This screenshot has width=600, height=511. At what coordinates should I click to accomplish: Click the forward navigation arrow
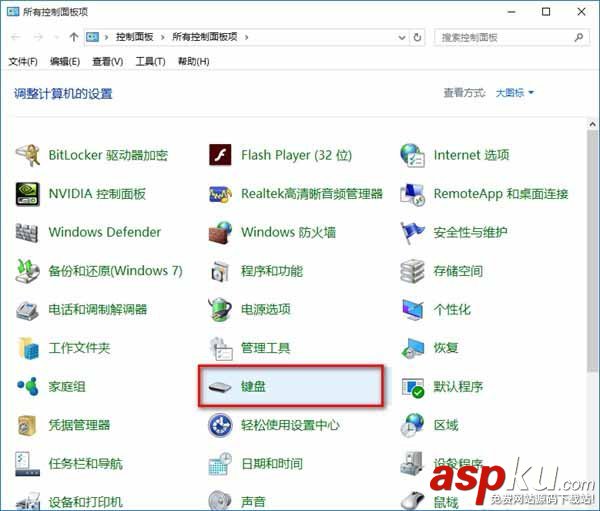(x=38, y=37)
